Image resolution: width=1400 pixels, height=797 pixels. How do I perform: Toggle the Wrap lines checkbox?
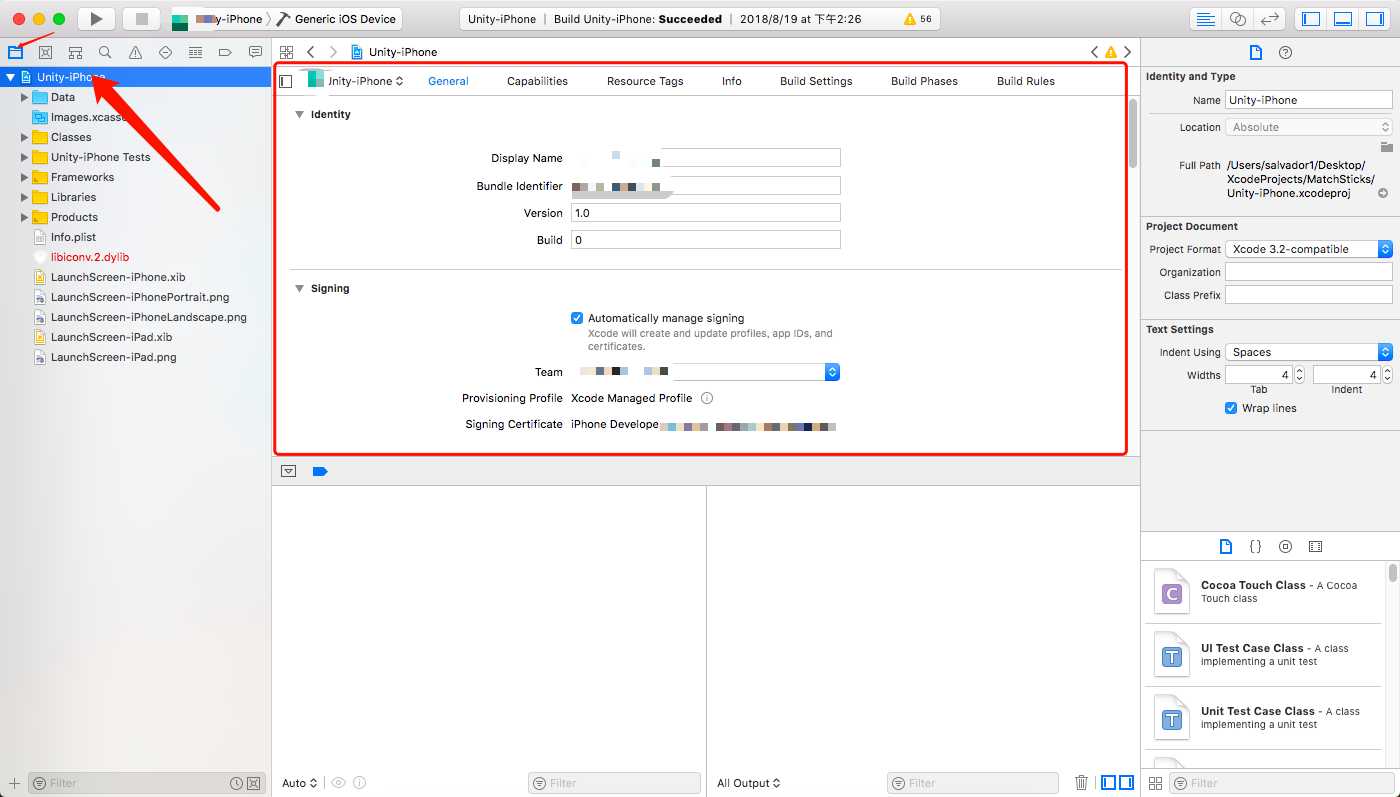1231,408
